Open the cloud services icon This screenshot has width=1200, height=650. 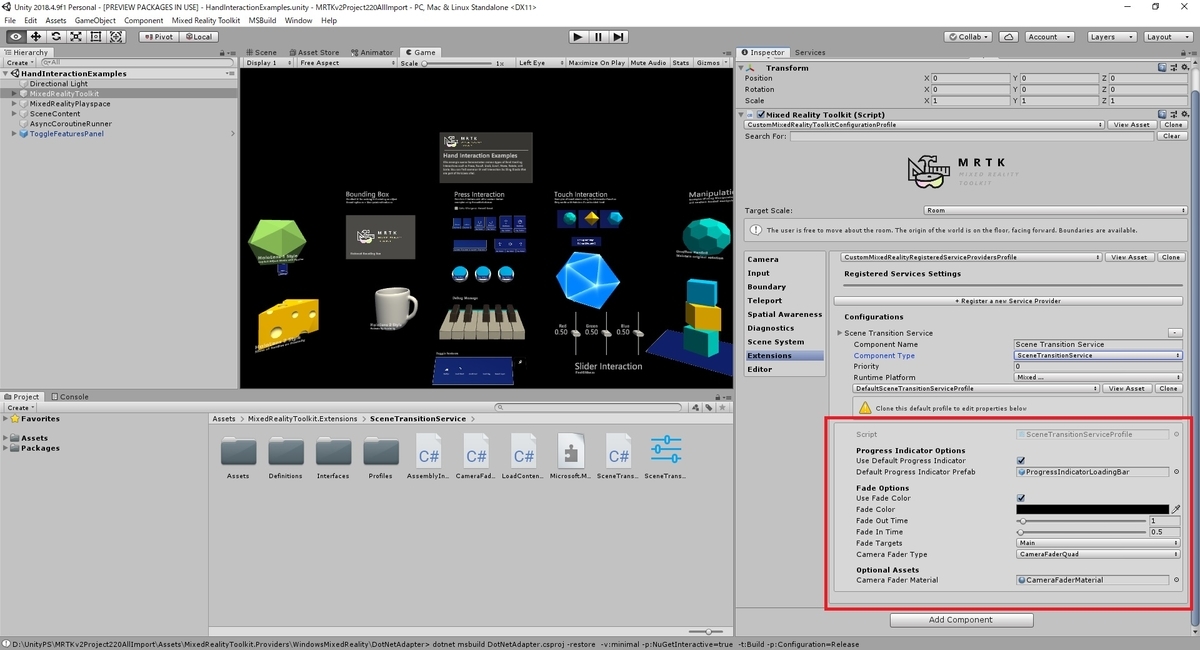click(x=1007, y=36)
